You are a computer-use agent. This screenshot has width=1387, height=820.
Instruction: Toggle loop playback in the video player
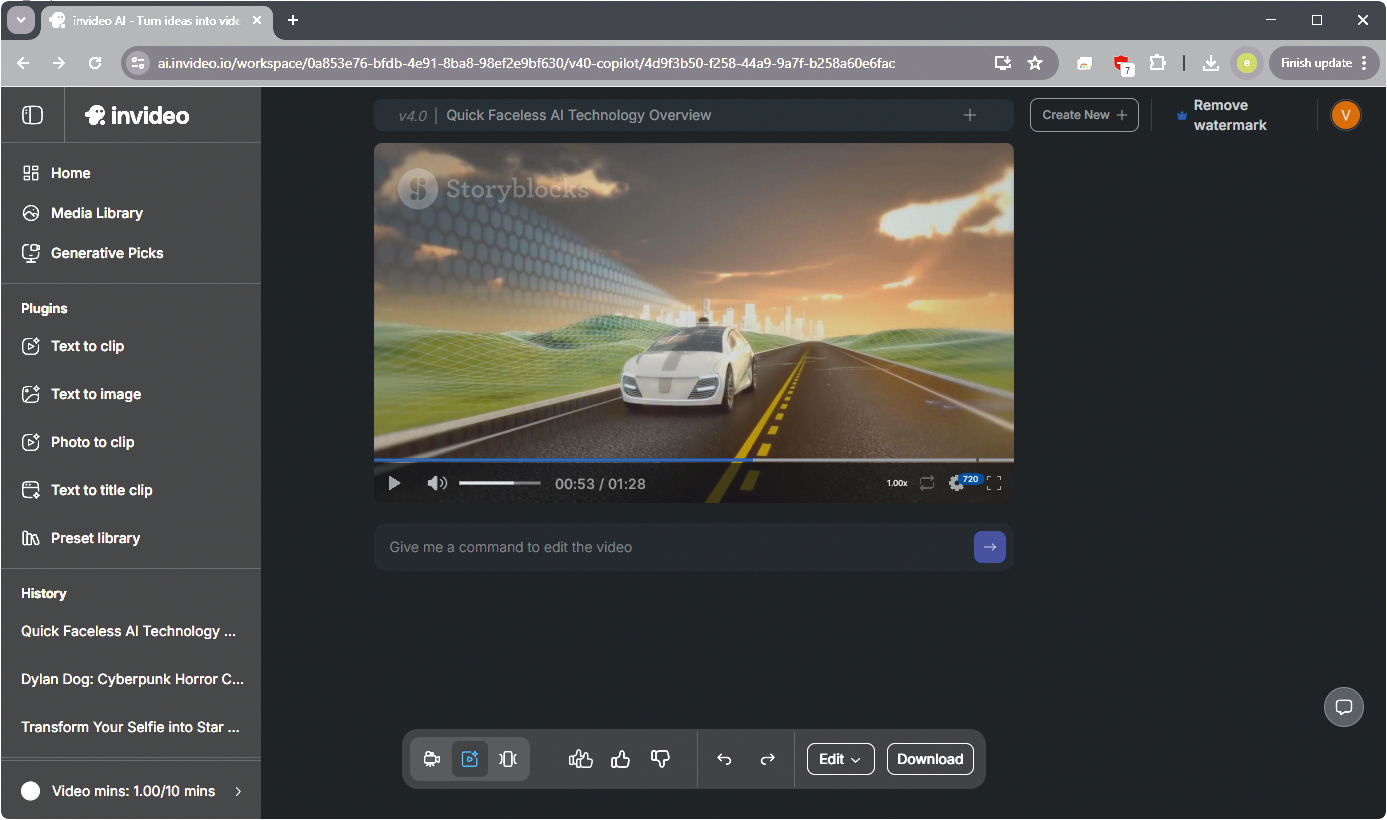pyautogui.click(x=927, y=483)
